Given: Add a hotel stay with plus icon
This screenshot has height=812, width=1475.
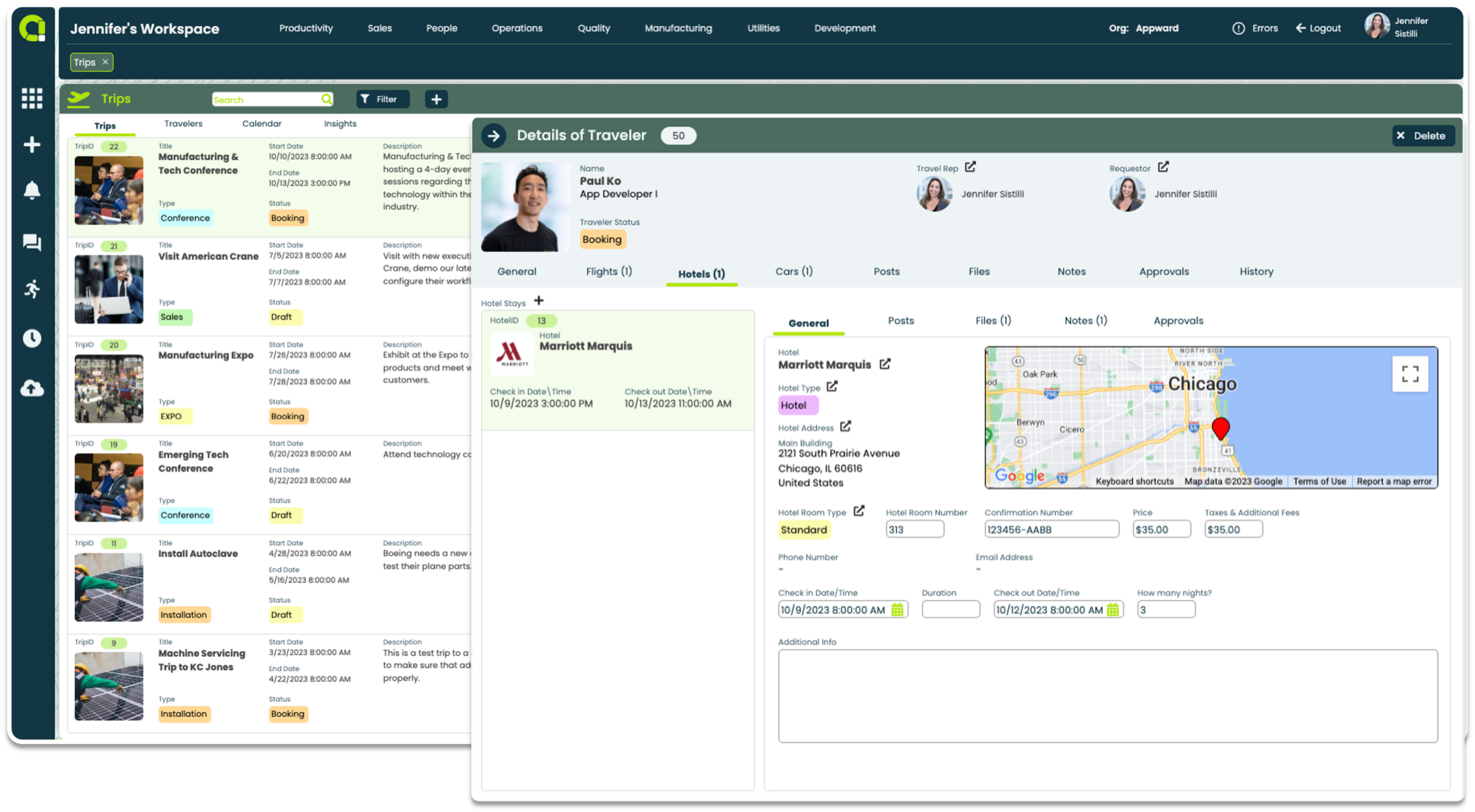Looking at the screenshot, I should pyautogui.click(x=539, y=301).
